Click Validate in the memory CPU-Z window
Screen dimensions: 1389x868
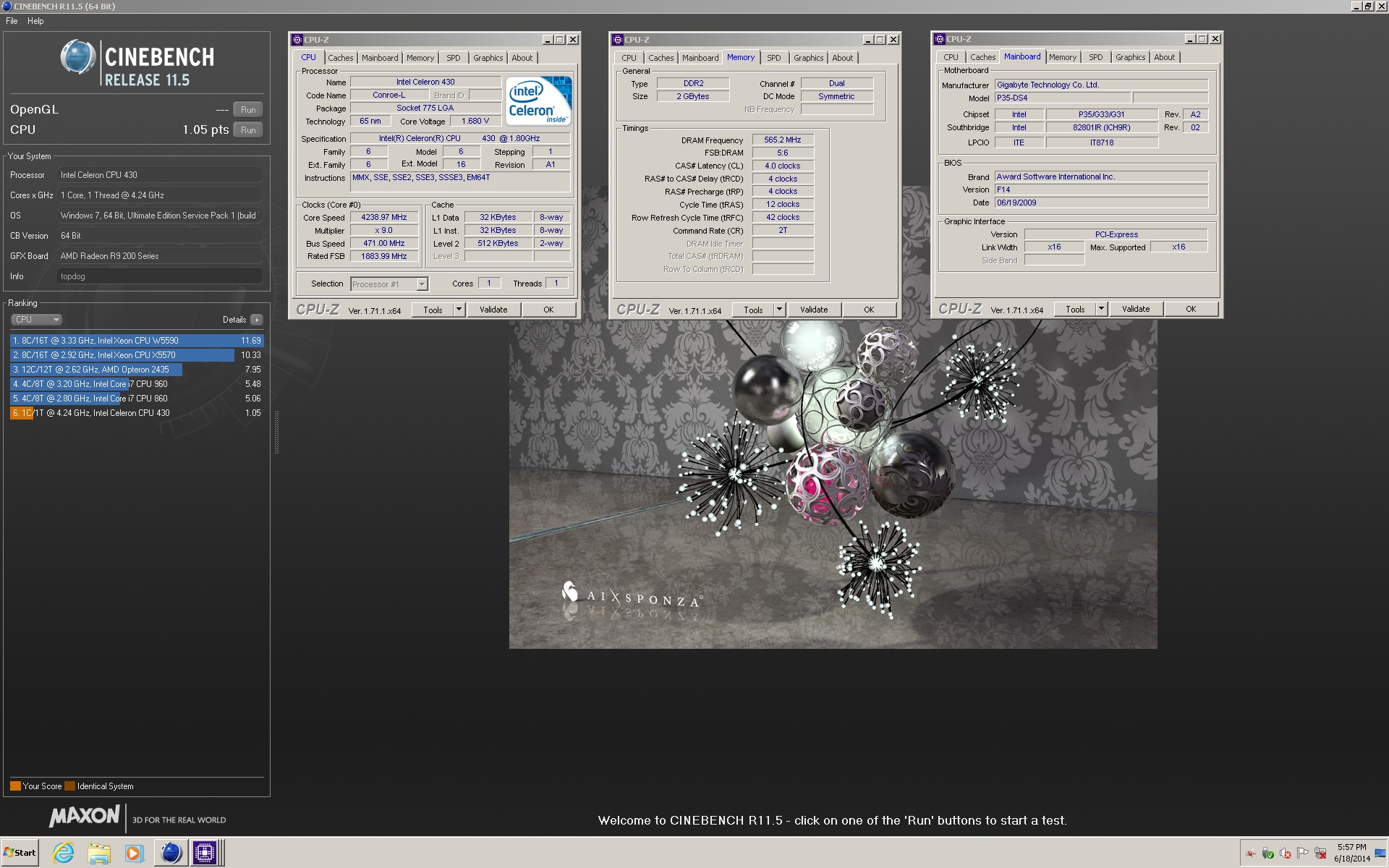814,310
